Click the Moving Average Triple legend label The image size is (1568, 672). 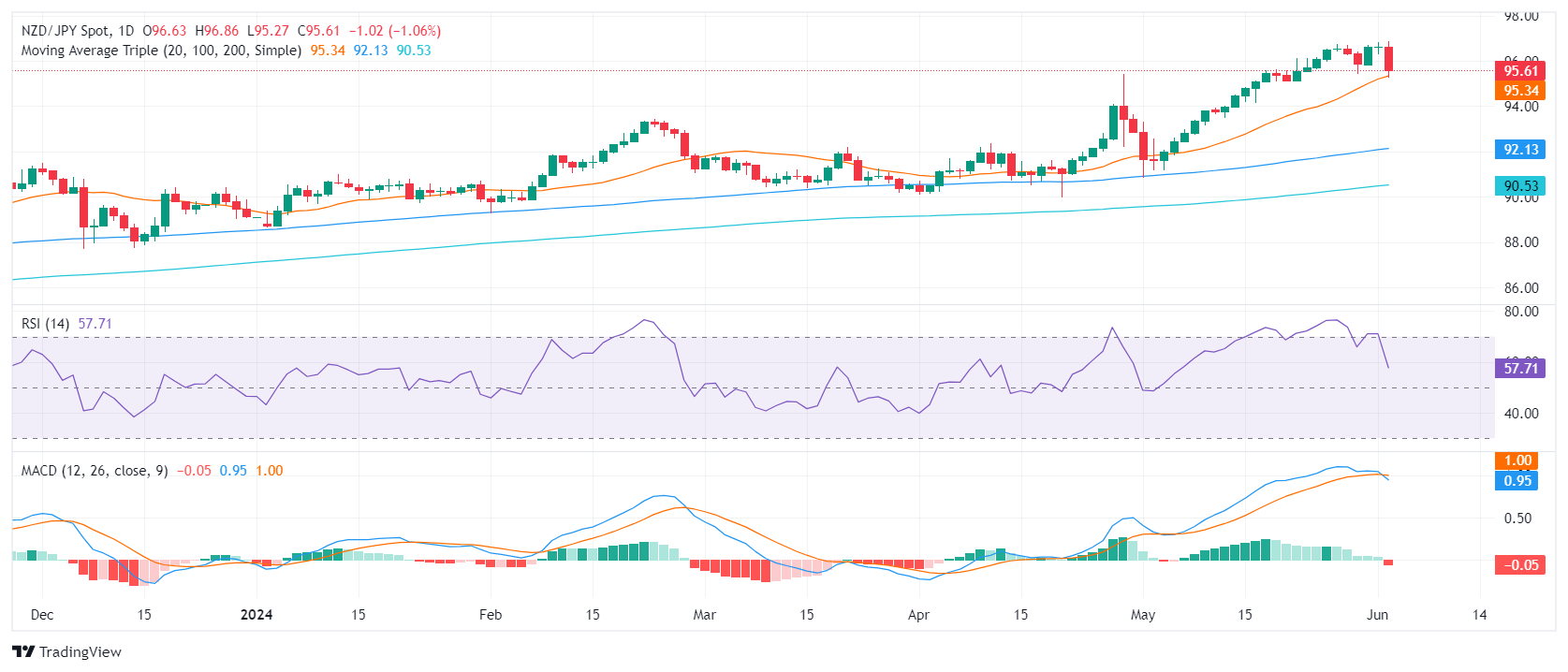[161, 51]
